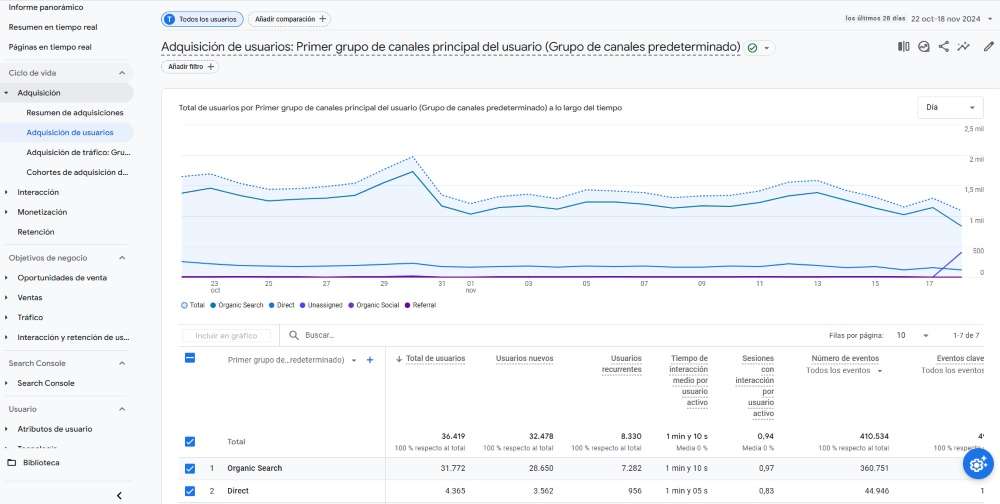Open the rows per page dropdown

click(913, 335)
